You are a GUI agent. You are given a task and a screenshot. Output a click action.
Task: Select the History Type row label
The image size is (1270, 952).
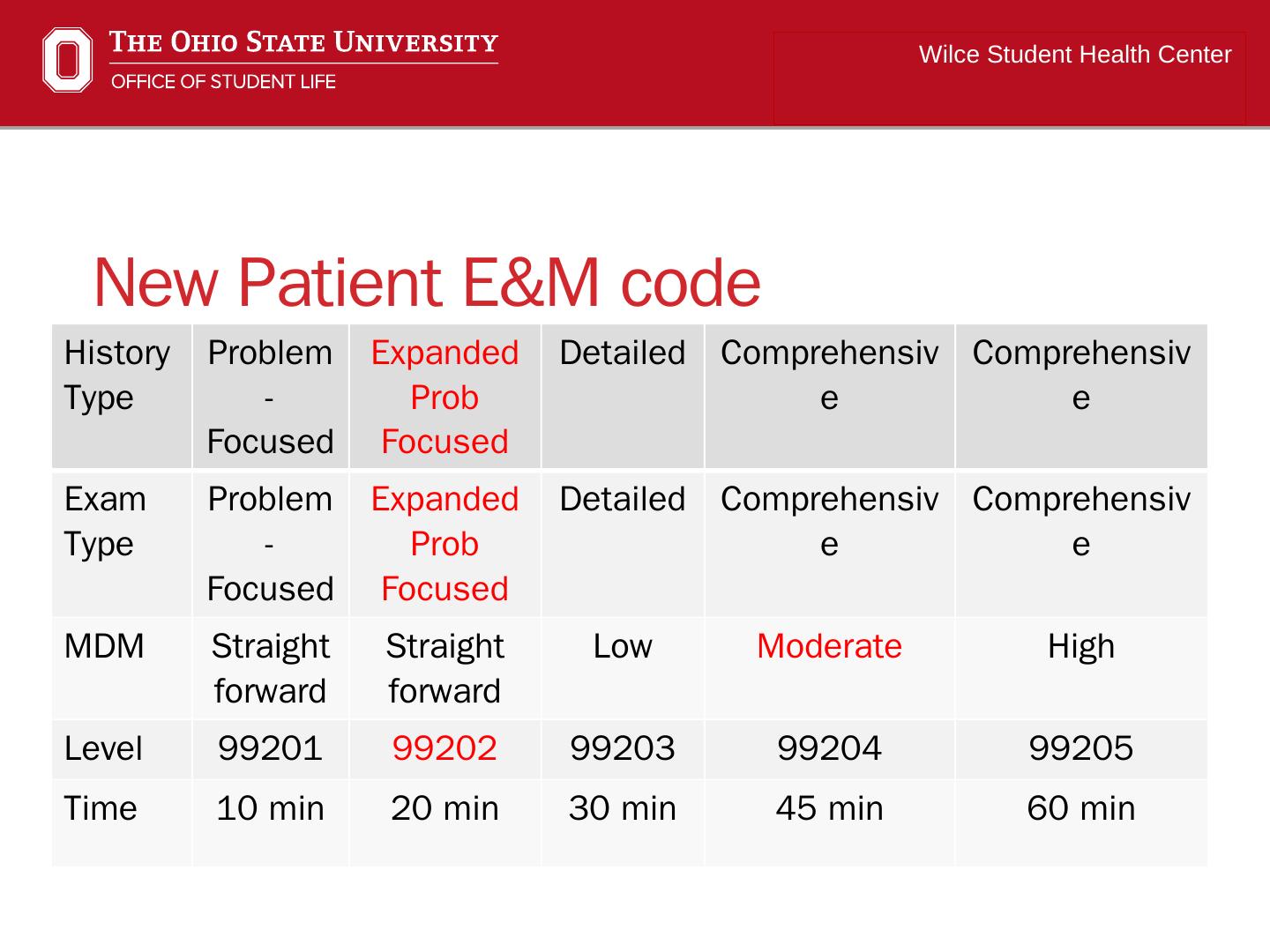tap(117, 375)
